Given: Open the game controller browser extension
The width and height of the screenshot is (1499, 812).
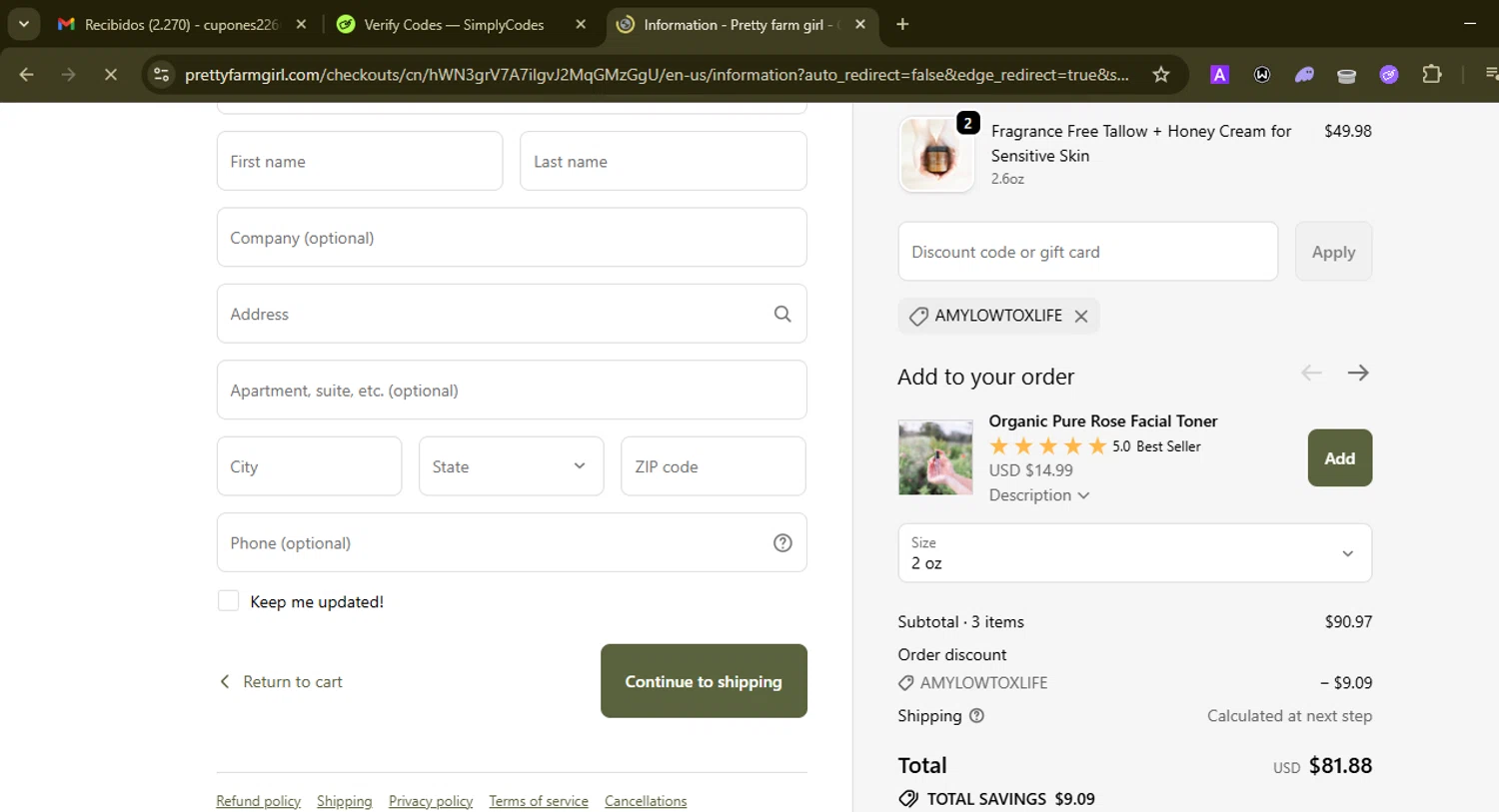Looking at the screenshot, I should click(x=1304, y=75).
